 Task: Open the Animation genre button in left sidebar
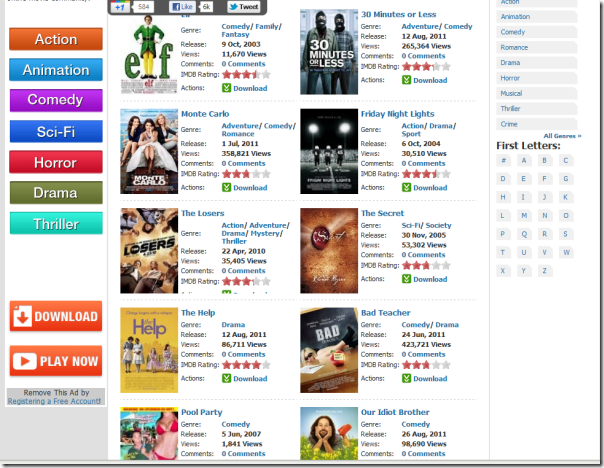tap(56, 70)
